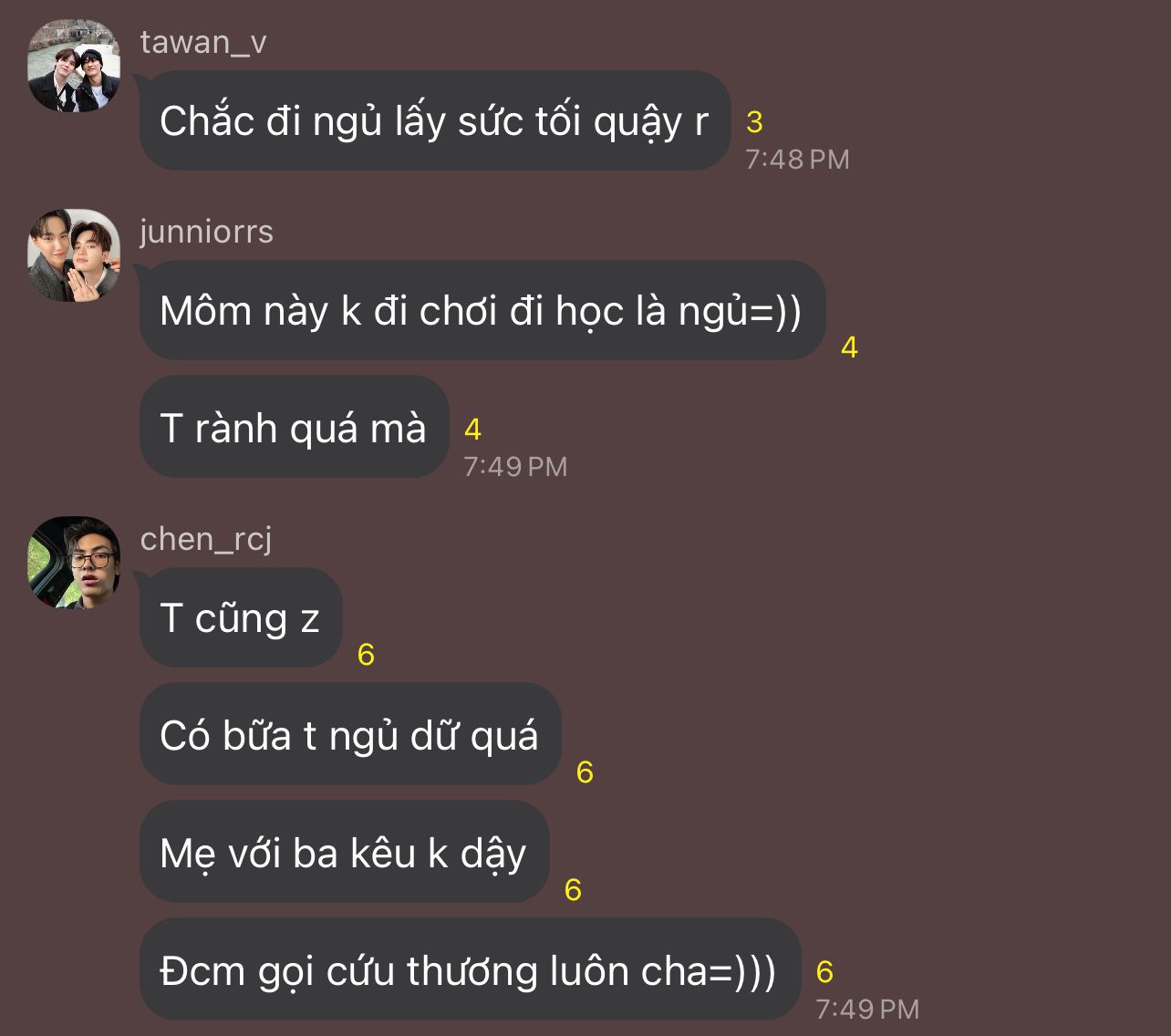
Task: Click the tawan_v username
Action: (x=203, y=42)
